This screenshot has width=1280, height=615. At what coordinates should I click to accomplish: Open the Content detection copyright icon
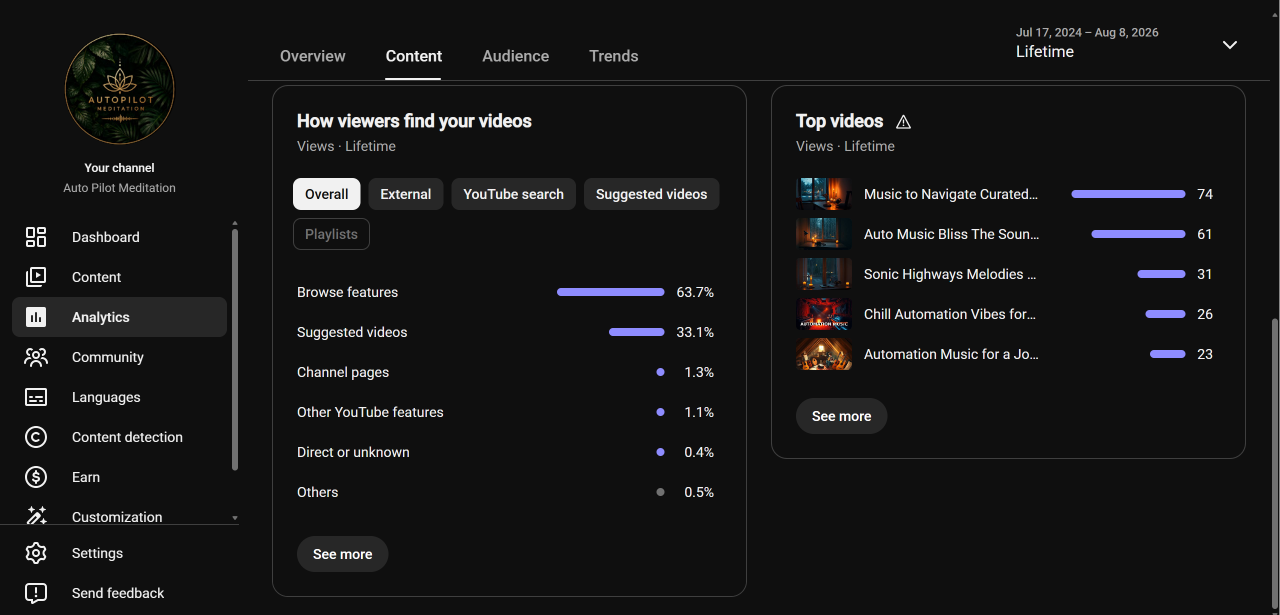click(36, 437)
